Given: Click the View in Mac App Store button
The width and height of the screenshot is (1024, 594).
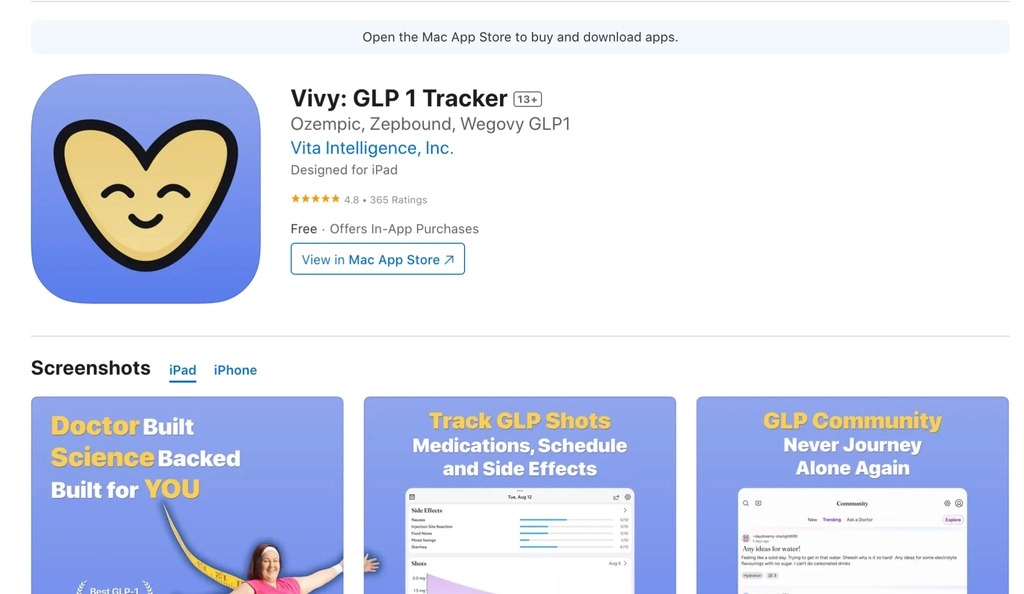Looking at the screenshot, I should pos(377,259).
